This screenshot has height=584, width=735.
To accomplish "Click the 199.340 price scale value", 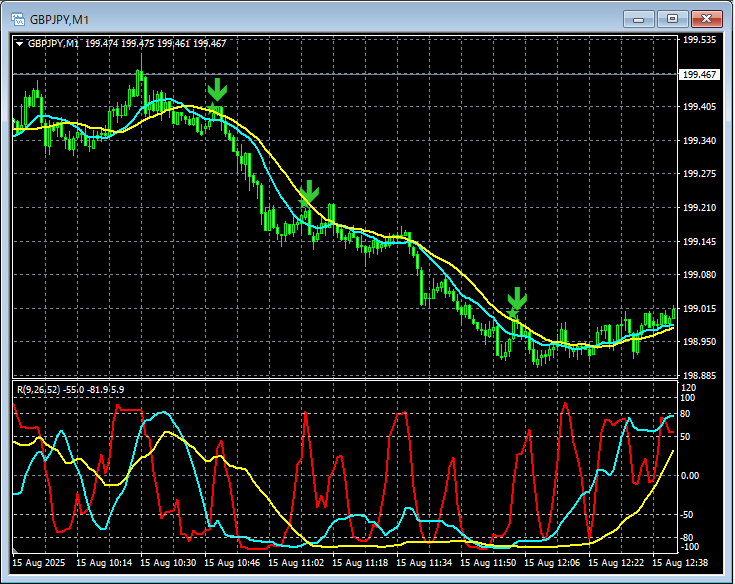I will (x=699, y=141).
